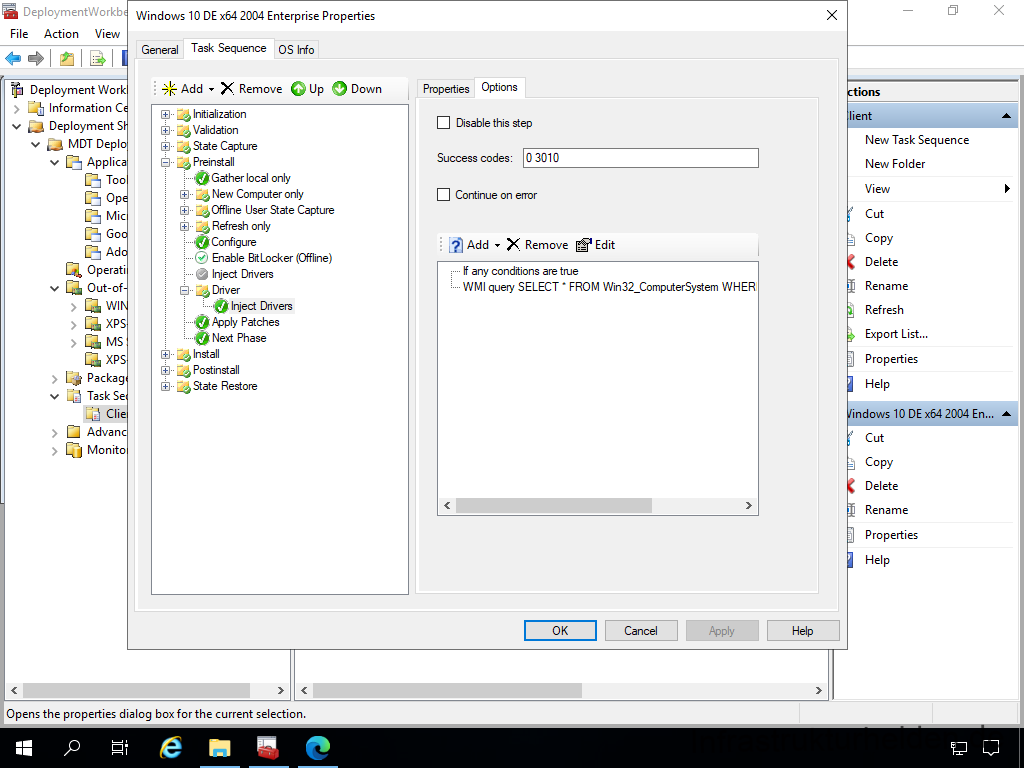Switch to the General tab
Screen dimensions: 1024x768
159,50
